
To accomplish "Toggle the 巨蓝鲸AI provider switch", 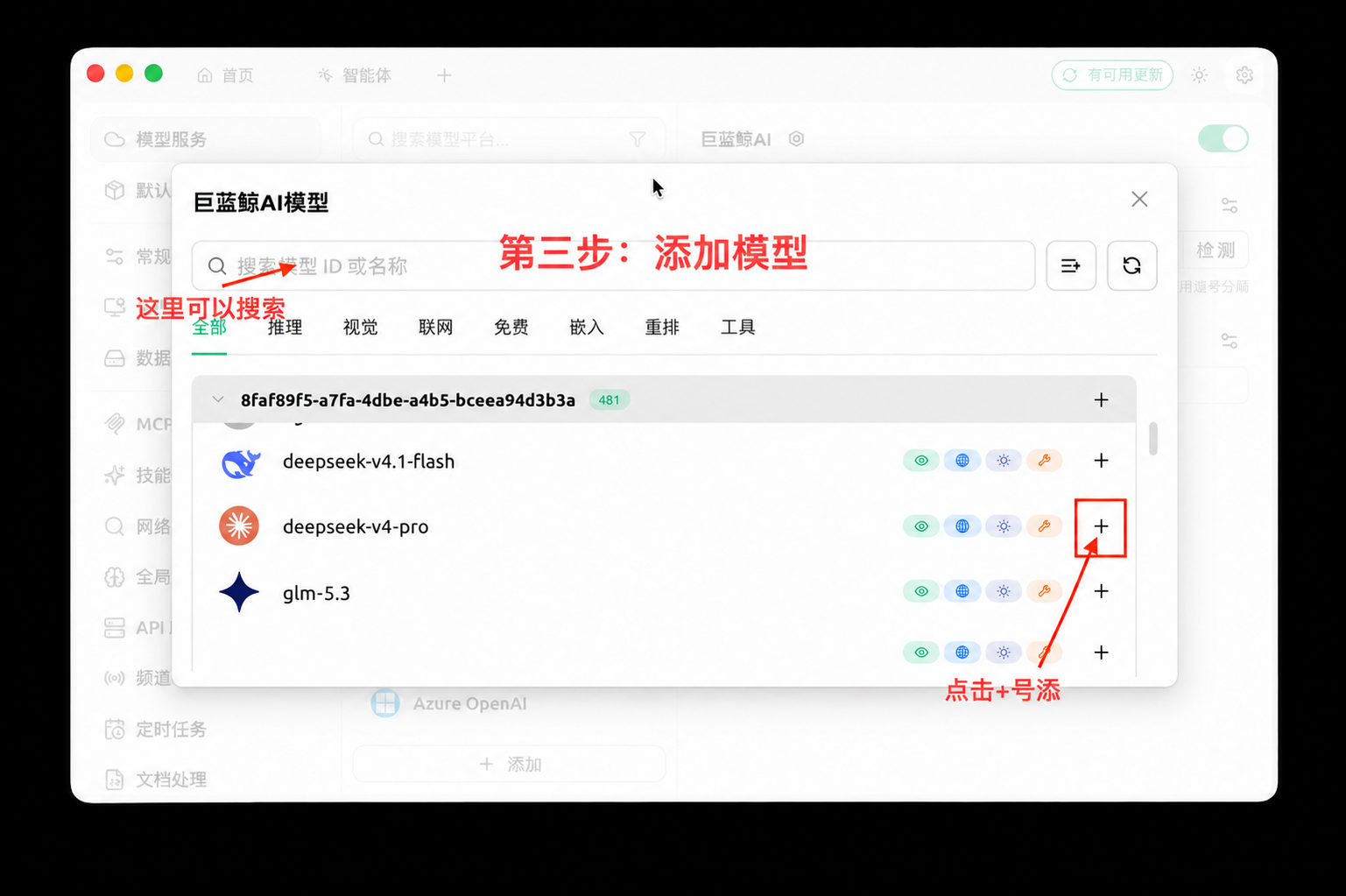I will coord(1223,138).
